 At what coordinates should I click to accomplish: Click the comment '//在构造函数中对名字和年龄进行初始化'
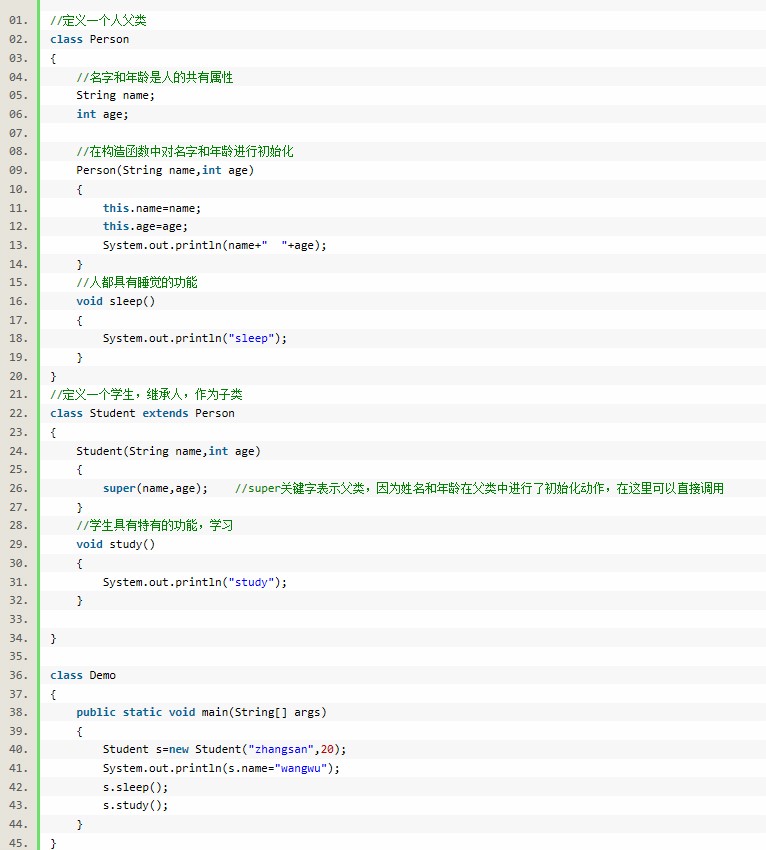click(185, 151)
